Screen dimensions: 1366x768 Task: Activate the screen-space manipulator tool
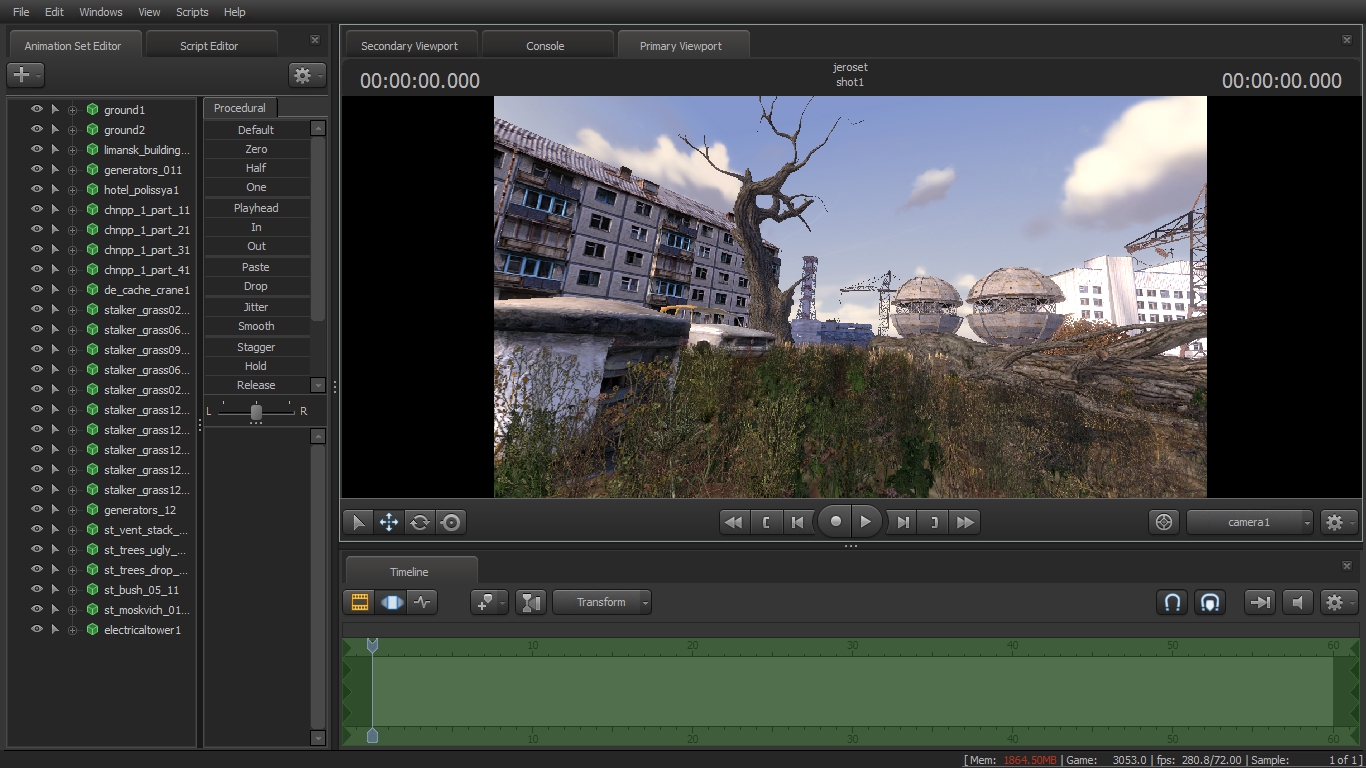coord(450,522)
